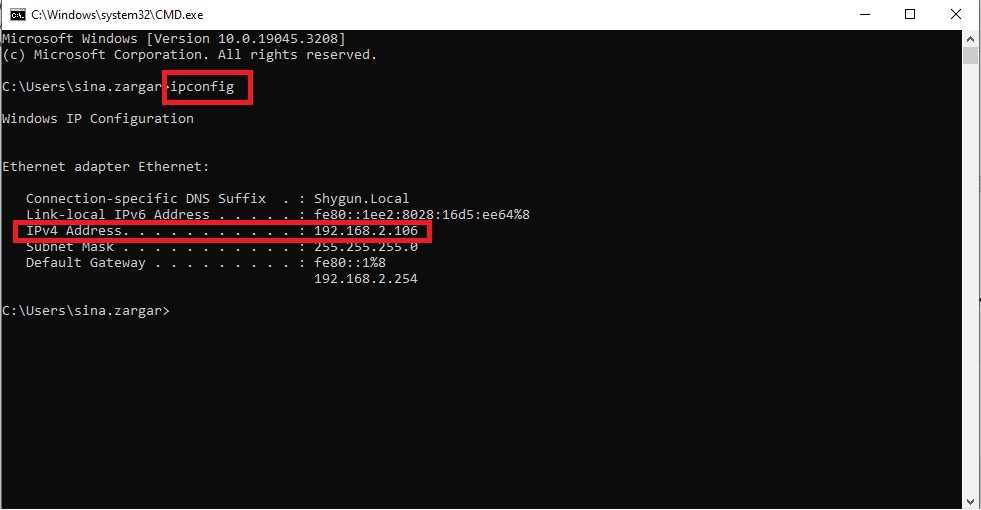Screen dimensions: 981x510
Task: Click the Subnet Mask value 255.255.255.0
Action: [x=366, y=247]
